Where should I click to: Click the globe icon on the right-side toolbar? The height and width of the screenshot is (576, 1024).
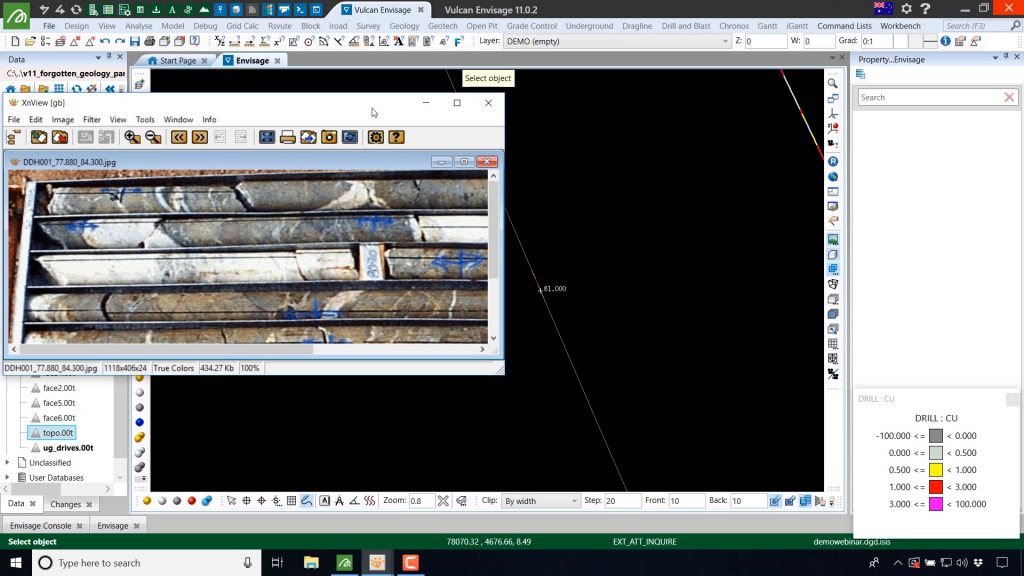(x=832, y=176)
